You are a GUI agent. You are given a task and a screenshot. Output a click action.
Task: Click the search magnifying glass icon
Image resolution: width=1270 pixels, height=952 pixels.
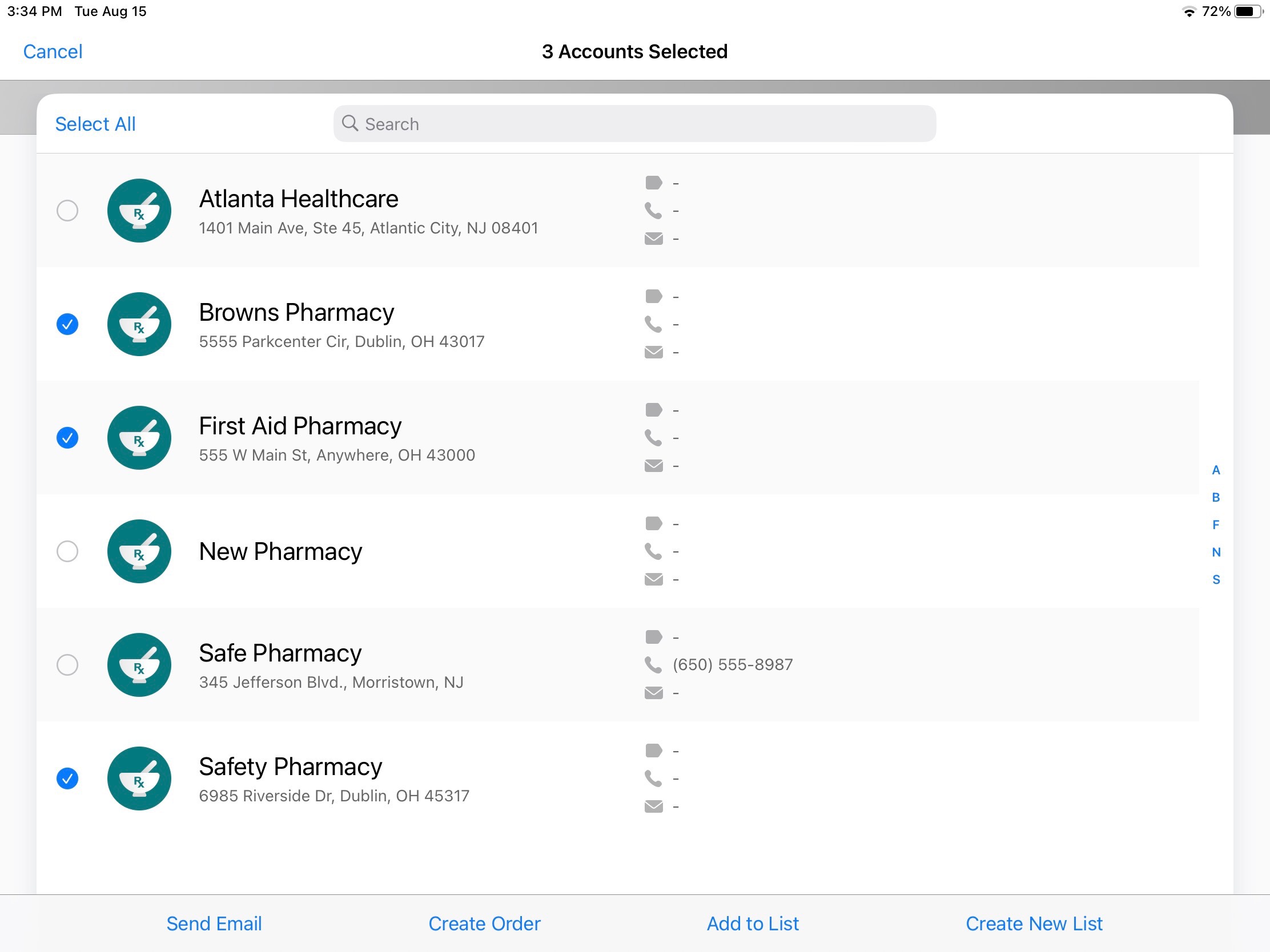349,123
